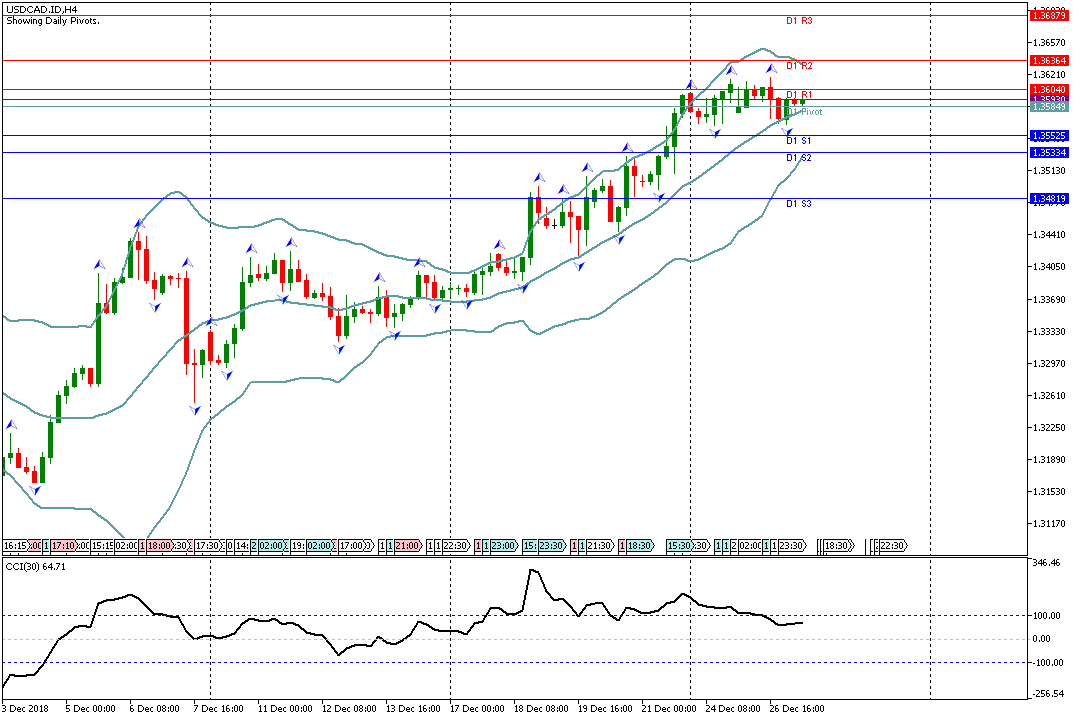Click the 17 Dec 00:00 time label

[x=477, y=708]
